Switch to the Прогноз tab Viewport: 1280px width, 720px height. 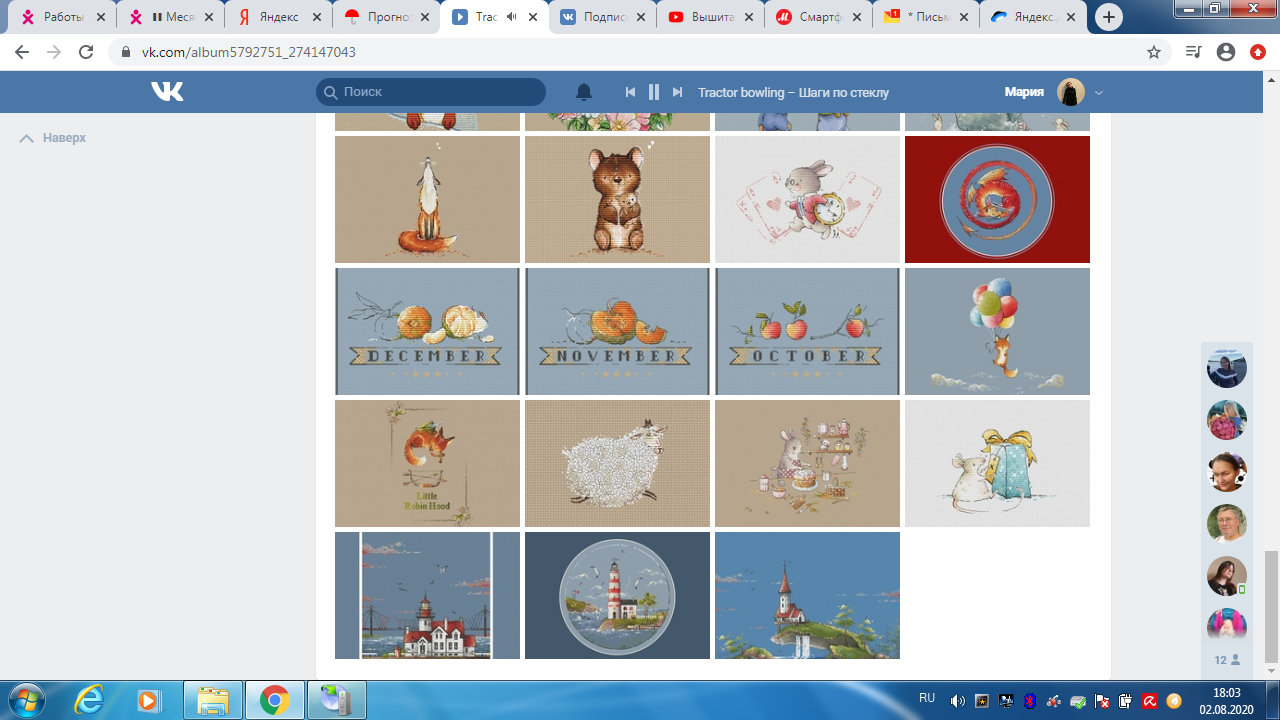(x=385, y=17)
